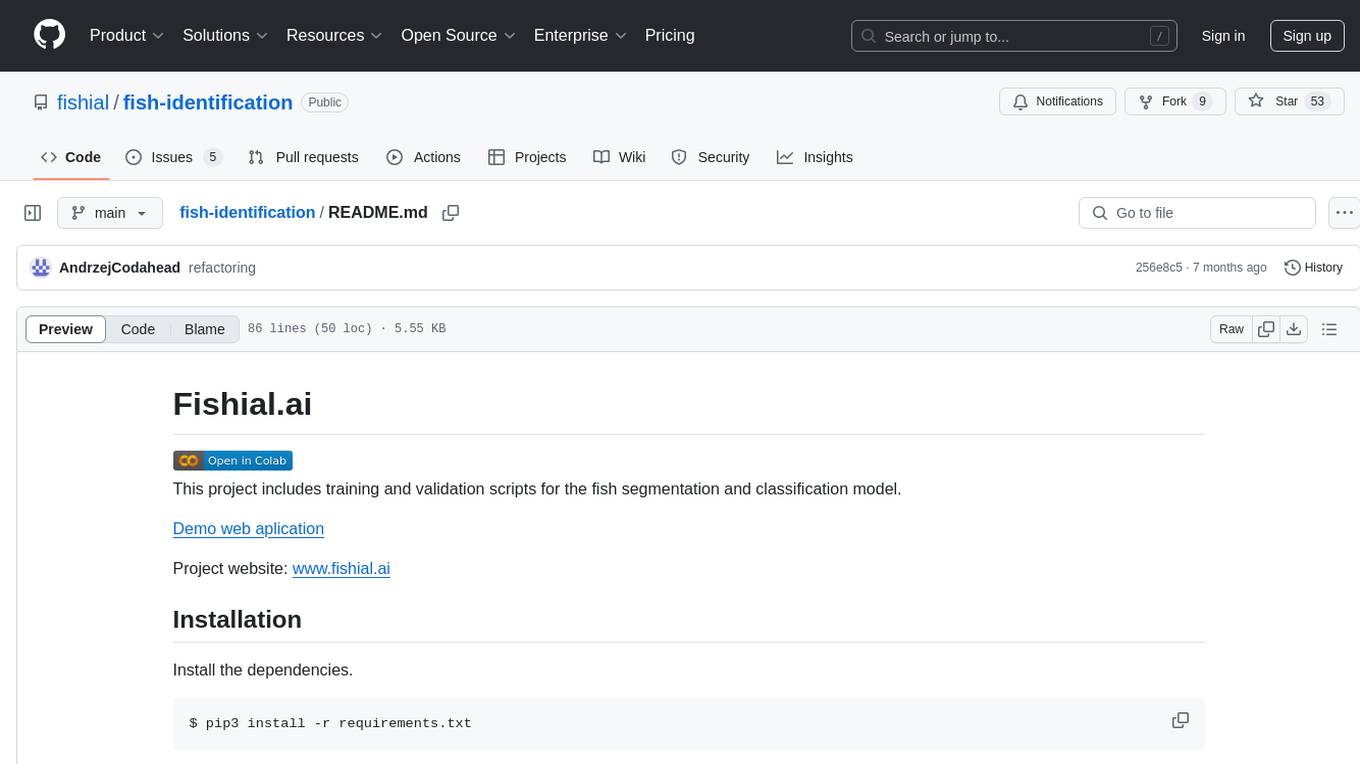This screenshot has height=764, width=1360.
Task: Visit the www.fishial.ai link
Action: click(x=341, y=568)
